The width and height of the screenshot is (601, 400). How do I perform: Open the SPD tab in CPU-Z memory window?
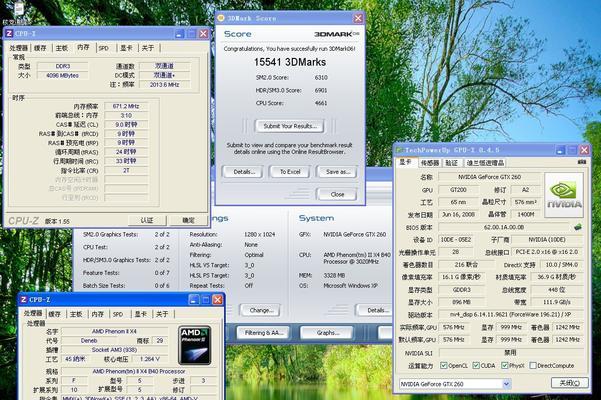103,48
